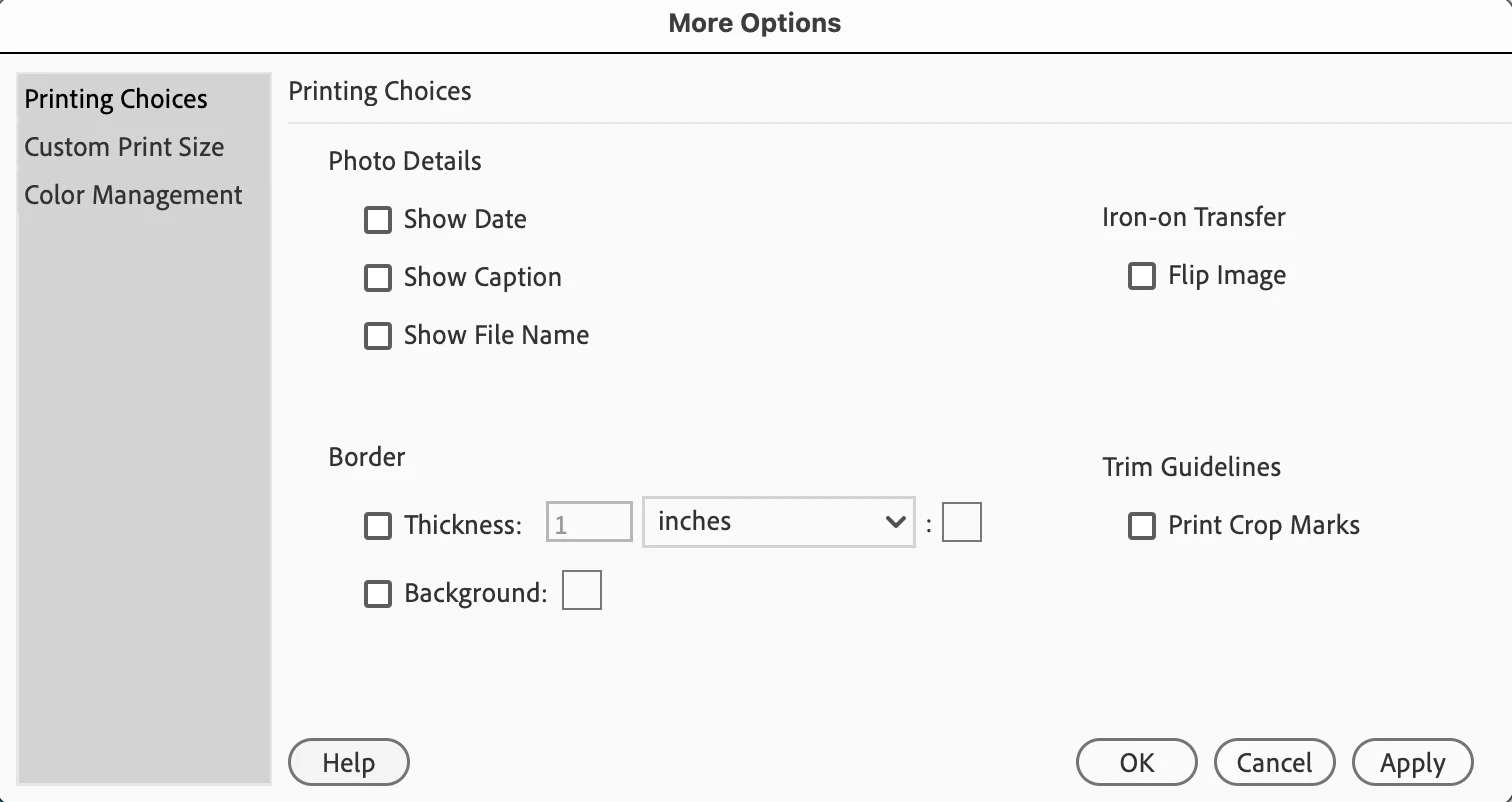
Task: Switch to Custom Print Size section
Action: tap(124, 148)
